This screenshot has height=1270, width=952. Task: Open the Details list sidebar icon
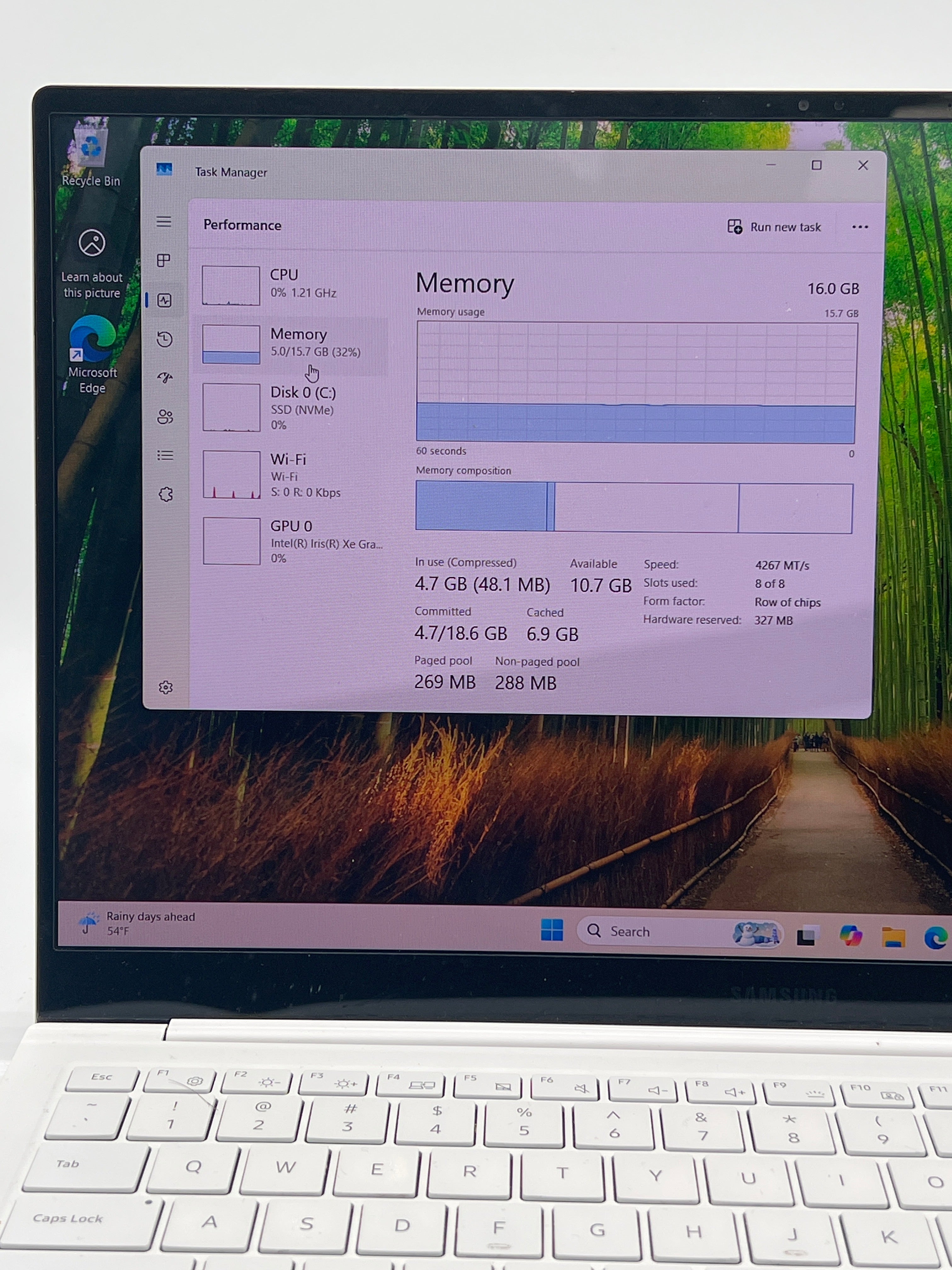[x=165, y=455]
